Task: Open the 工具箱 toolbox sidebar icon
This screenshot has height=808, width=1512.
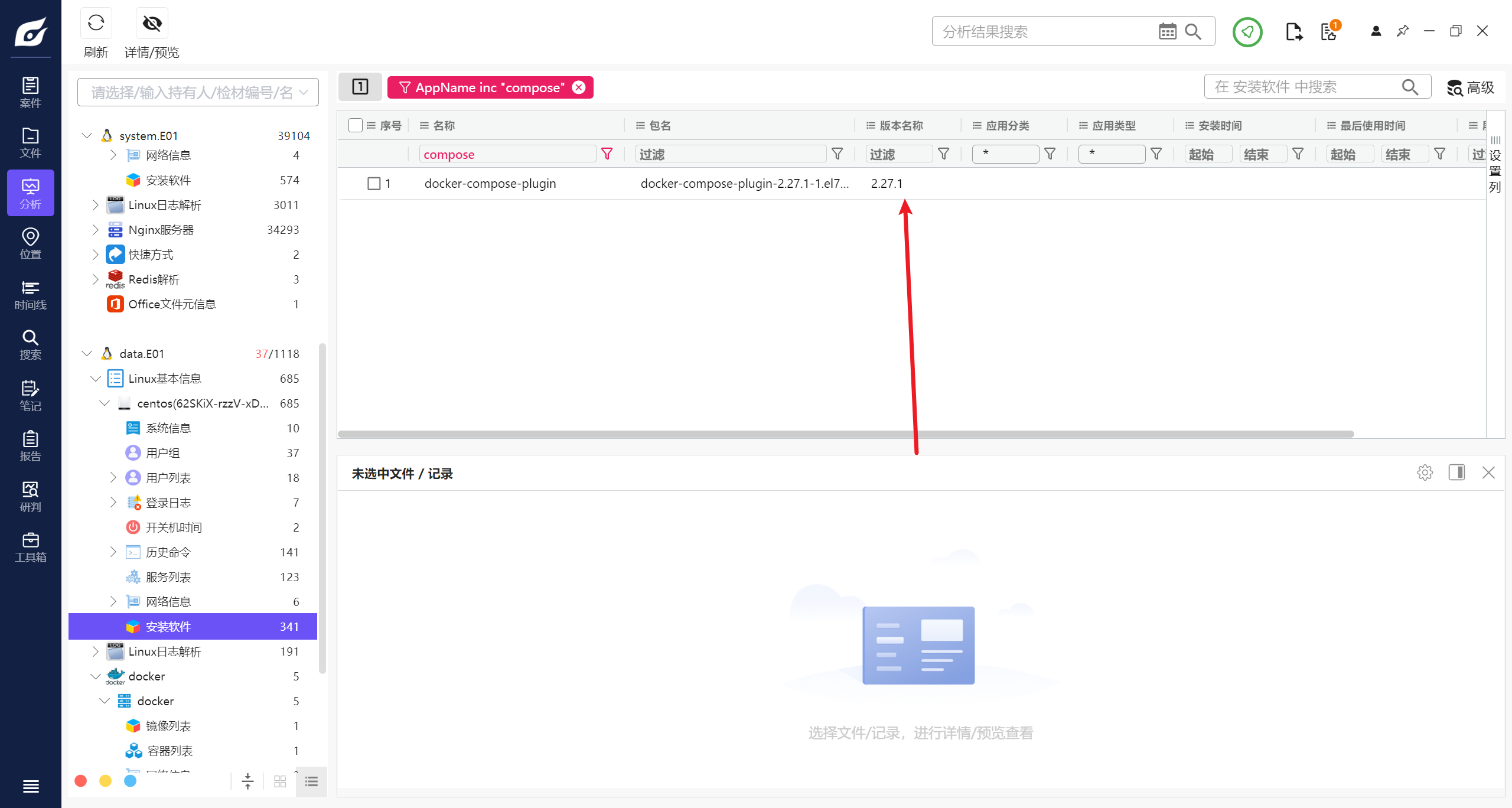Action: (x=30, y=547)
